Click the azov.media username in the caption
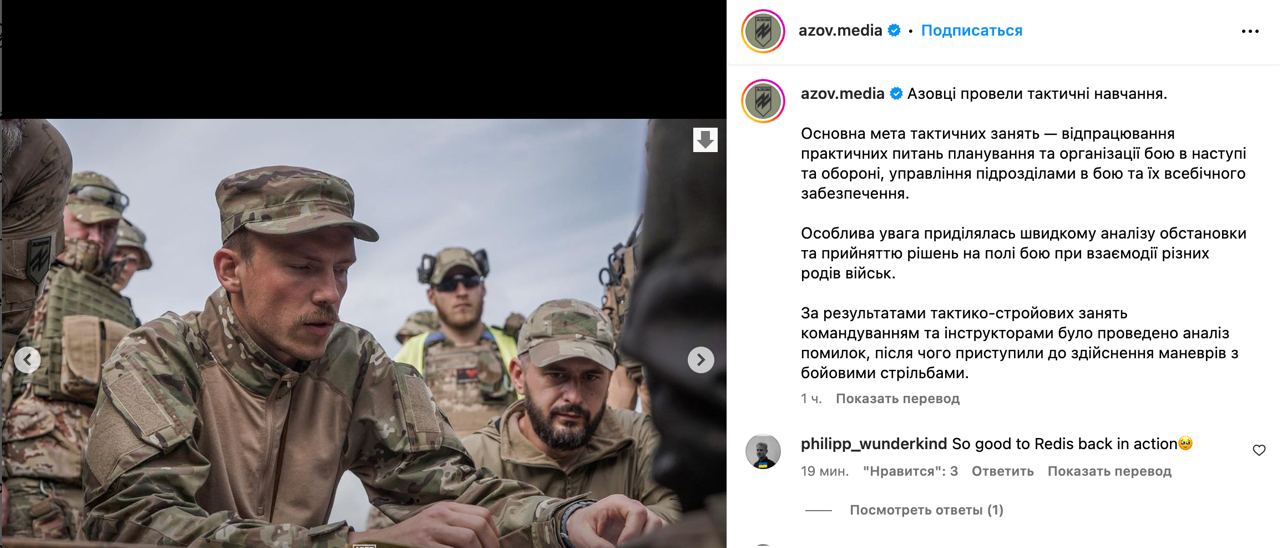1280x548 pixels. tap(843, 93)
